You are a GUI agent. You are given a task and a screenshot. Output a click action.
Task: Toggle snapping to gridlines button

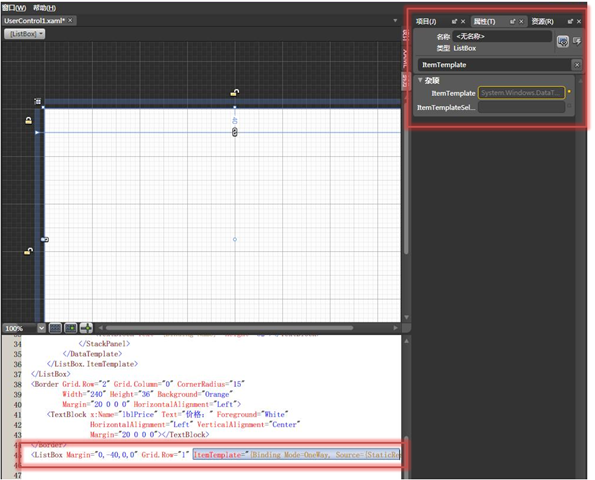(71, 328)
